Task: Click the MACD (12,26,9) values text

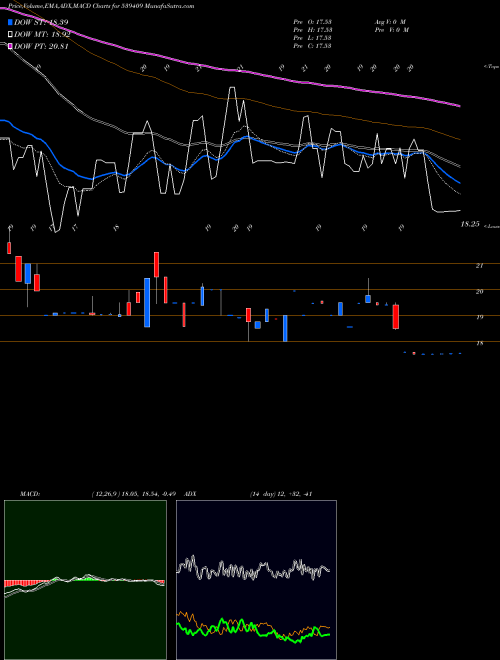Action: (x=136, y=494)
